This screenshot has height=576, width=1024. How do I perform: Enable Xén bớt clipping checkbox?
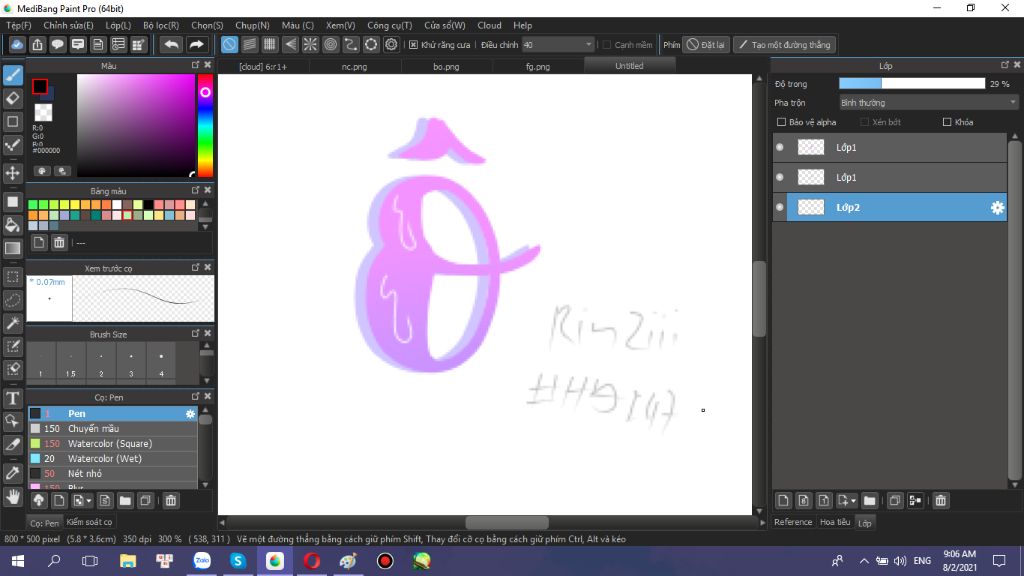tap(865, 122)
